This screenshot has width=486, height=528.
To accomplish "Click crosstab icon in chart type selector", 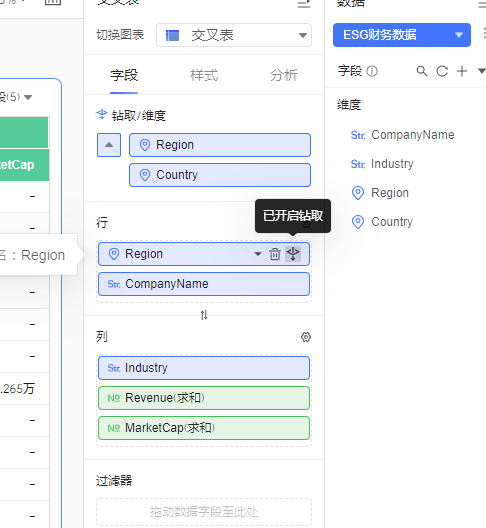I will 172,35.
